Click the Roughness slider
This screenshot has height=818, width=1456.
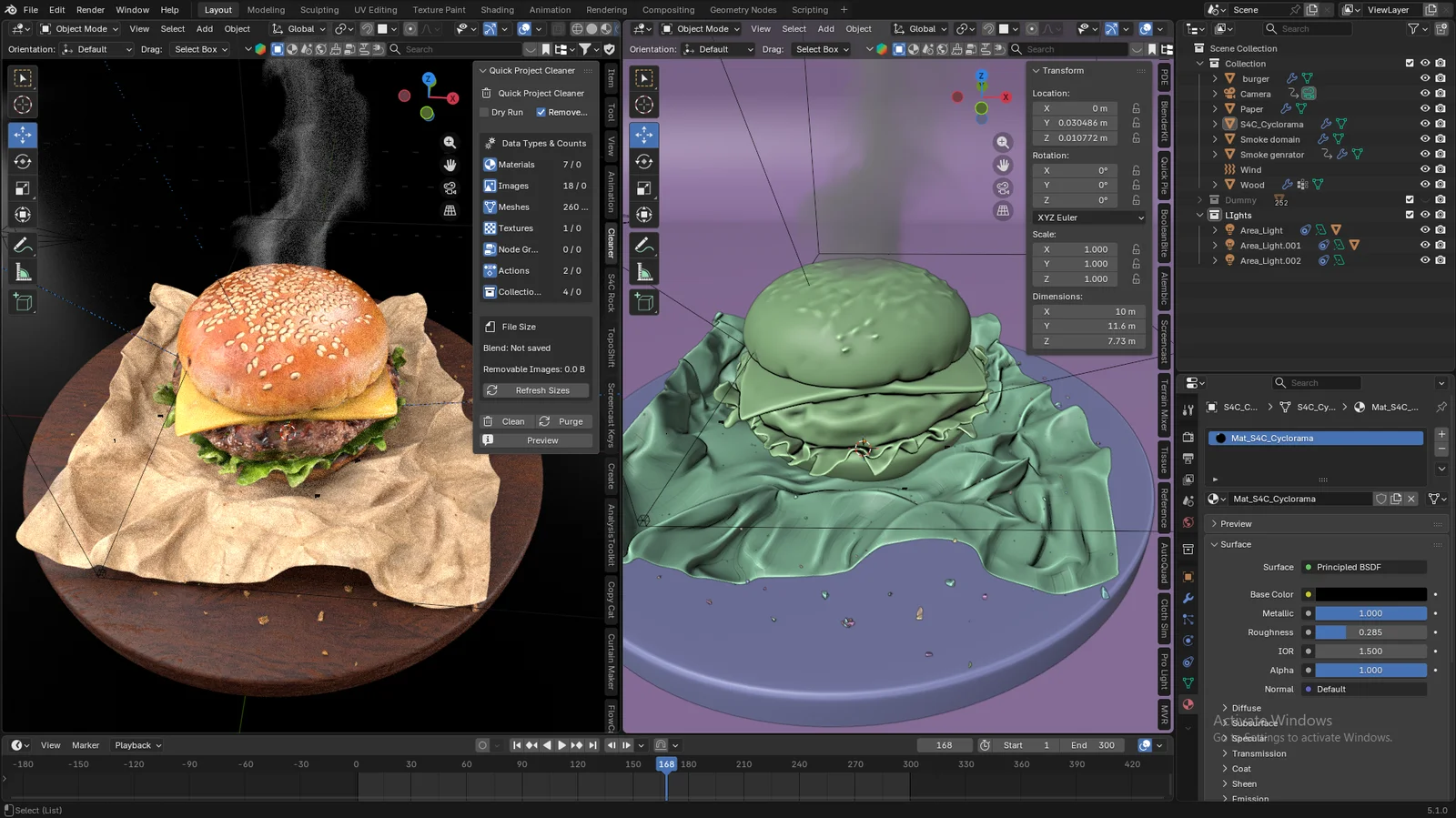click(1370, 632)
